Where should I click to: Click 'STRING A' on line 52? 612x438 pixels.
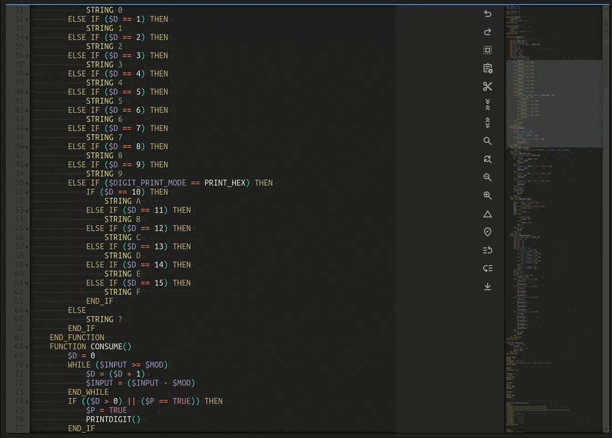122,201
